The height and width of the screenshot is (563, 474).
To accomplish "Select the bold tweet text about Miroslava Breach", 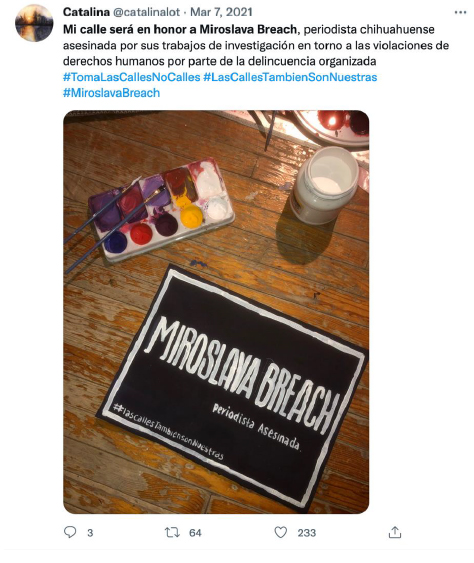I will [180, 29].
